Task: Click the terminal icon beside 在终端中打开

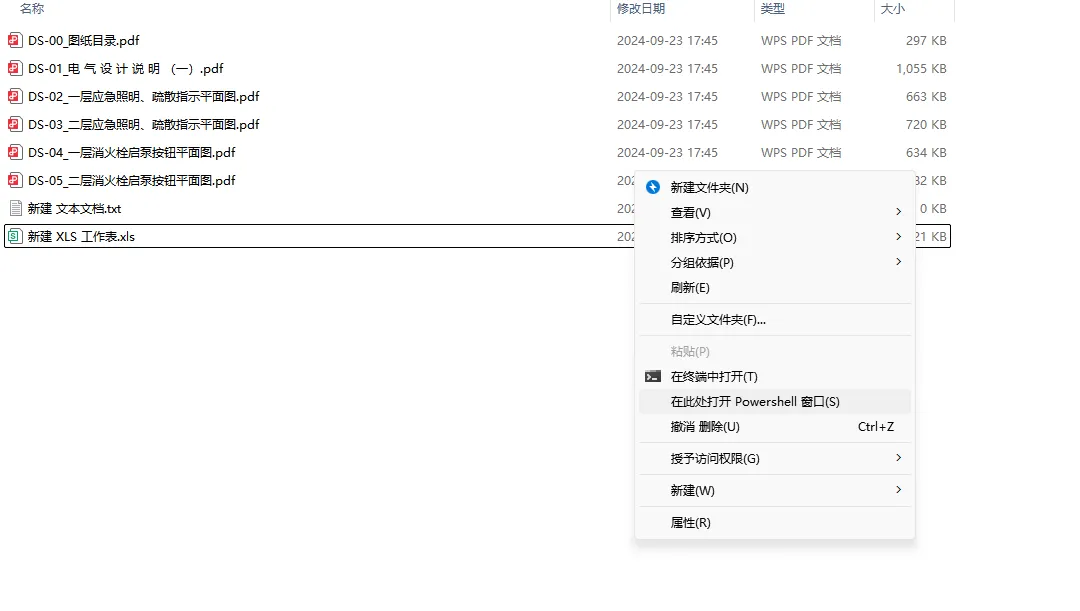Action: [x=651, y=376]
